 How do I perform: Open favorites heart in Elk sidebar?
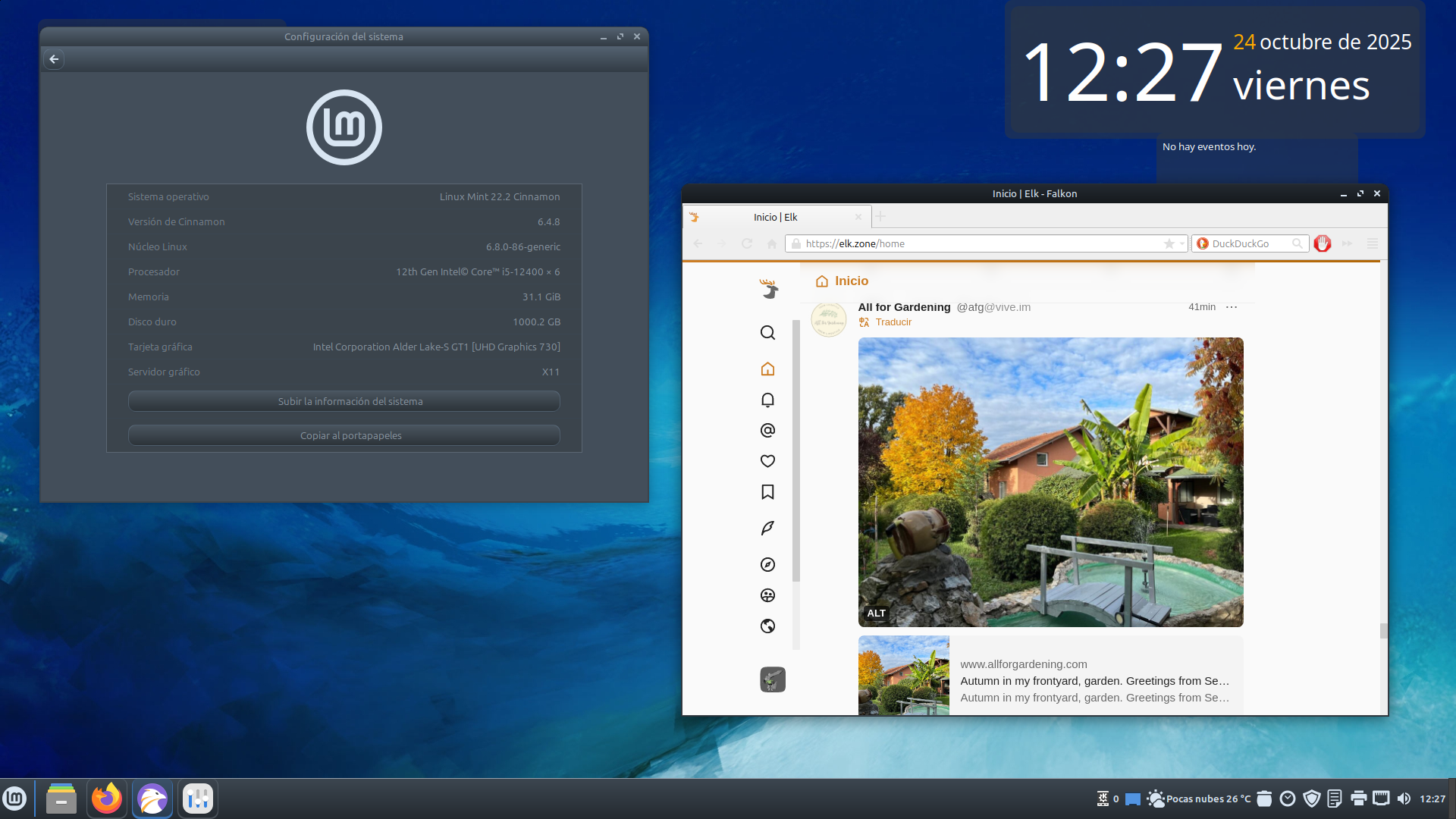[x=767, y=461]
